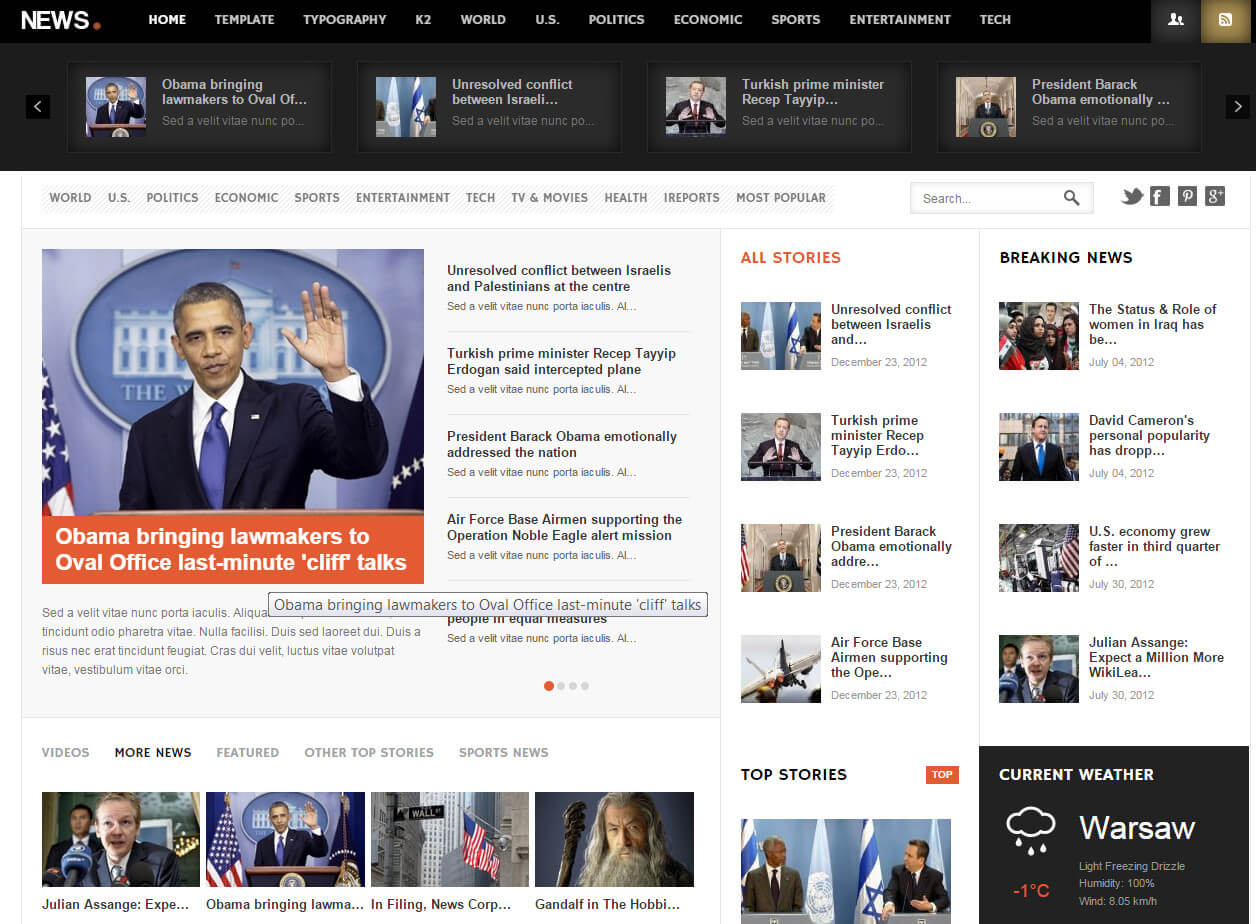Open the Twitter social icon
The height and width of the screenshot is (924, 1256).
pyautogui.click(x=1131, y=197)
